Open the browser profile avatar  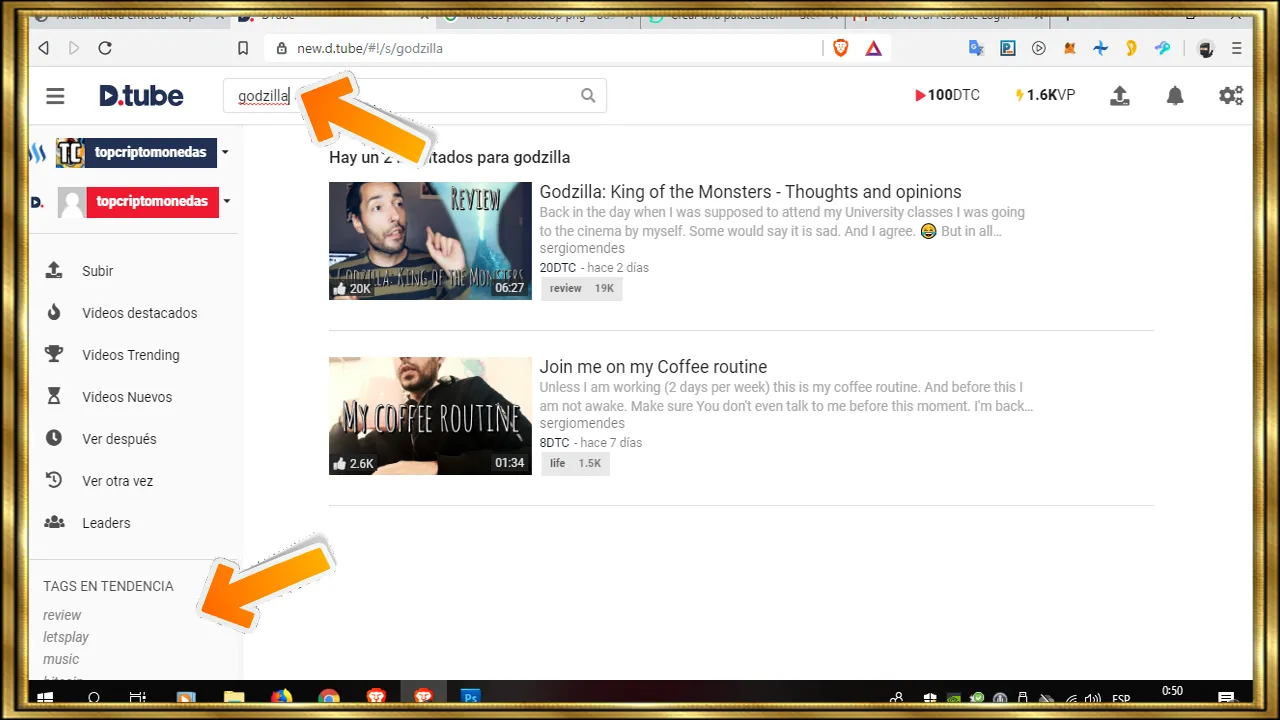pos(1206,48)
